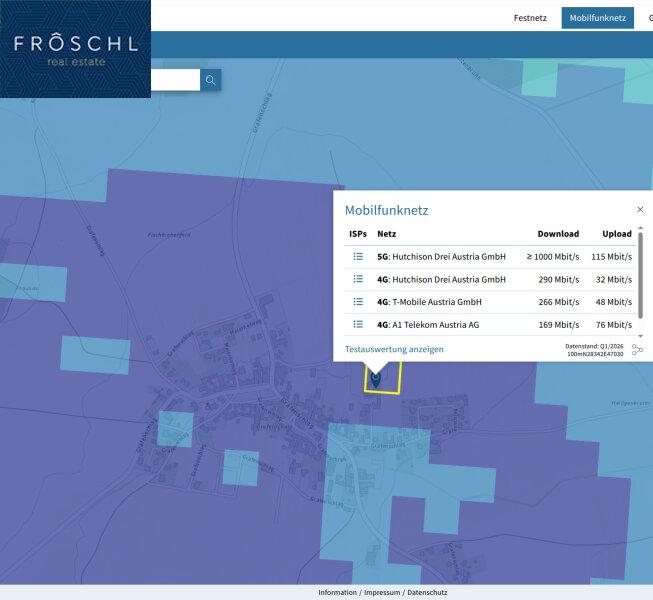Open Testauswertung anzeigen link
653x600 pixels.
(394, 349)
